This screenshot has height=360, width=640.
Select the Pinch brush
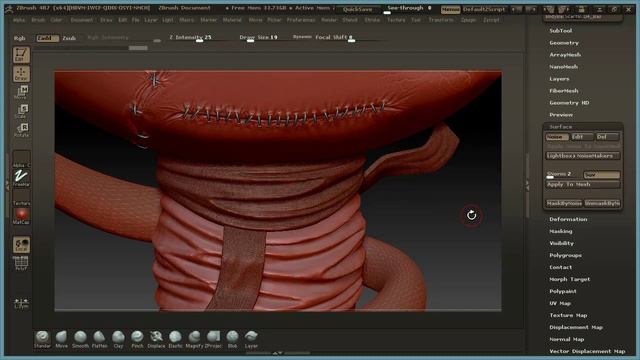[137, 339]
